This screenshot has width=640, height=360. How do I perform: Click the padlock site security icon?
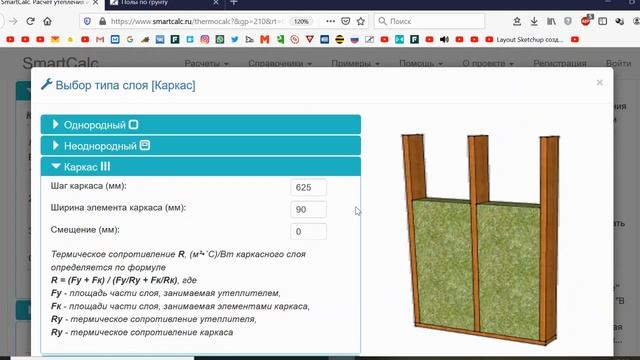(102, 21)
